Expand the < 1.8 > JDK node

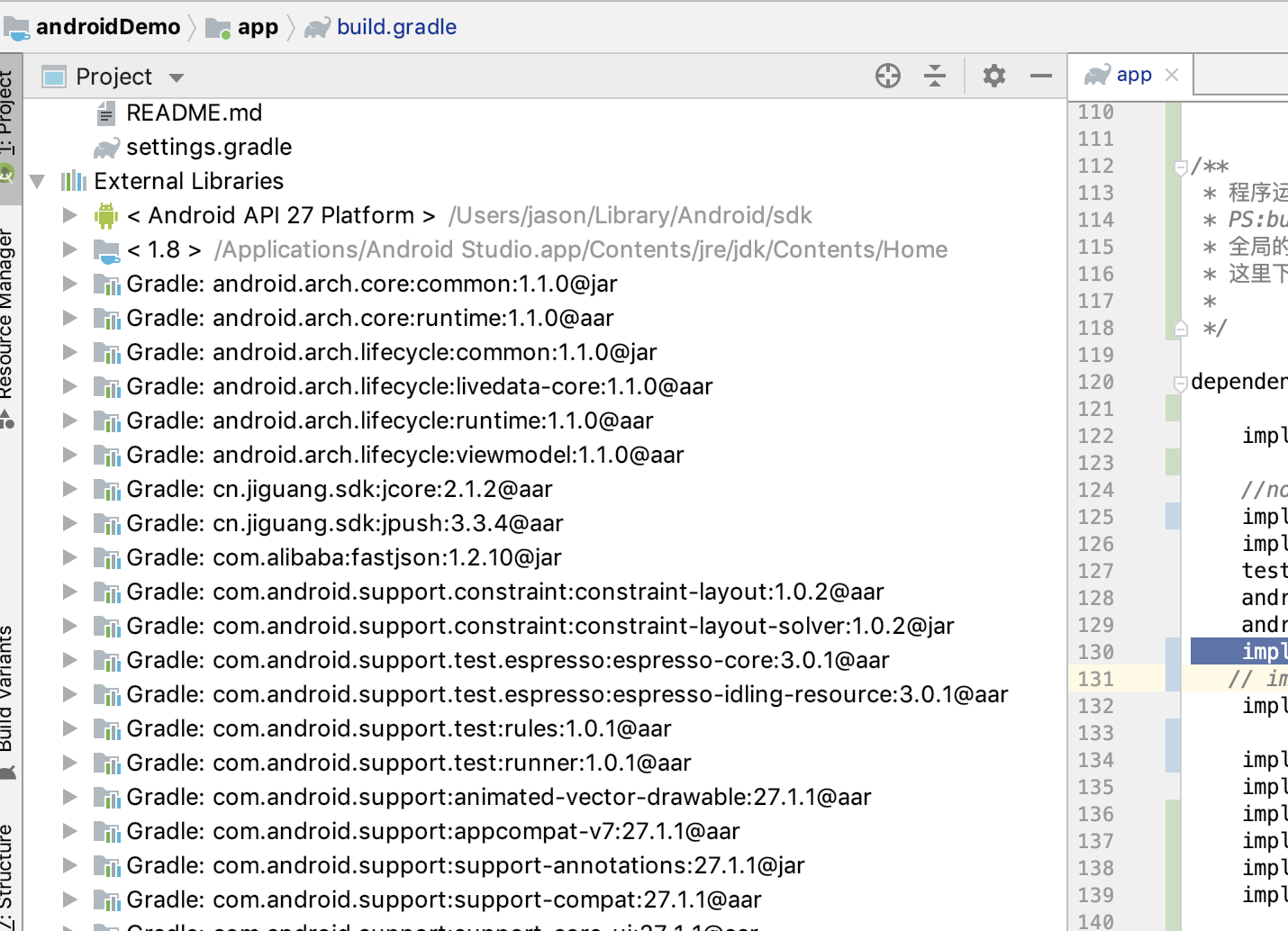click(69, 249)
